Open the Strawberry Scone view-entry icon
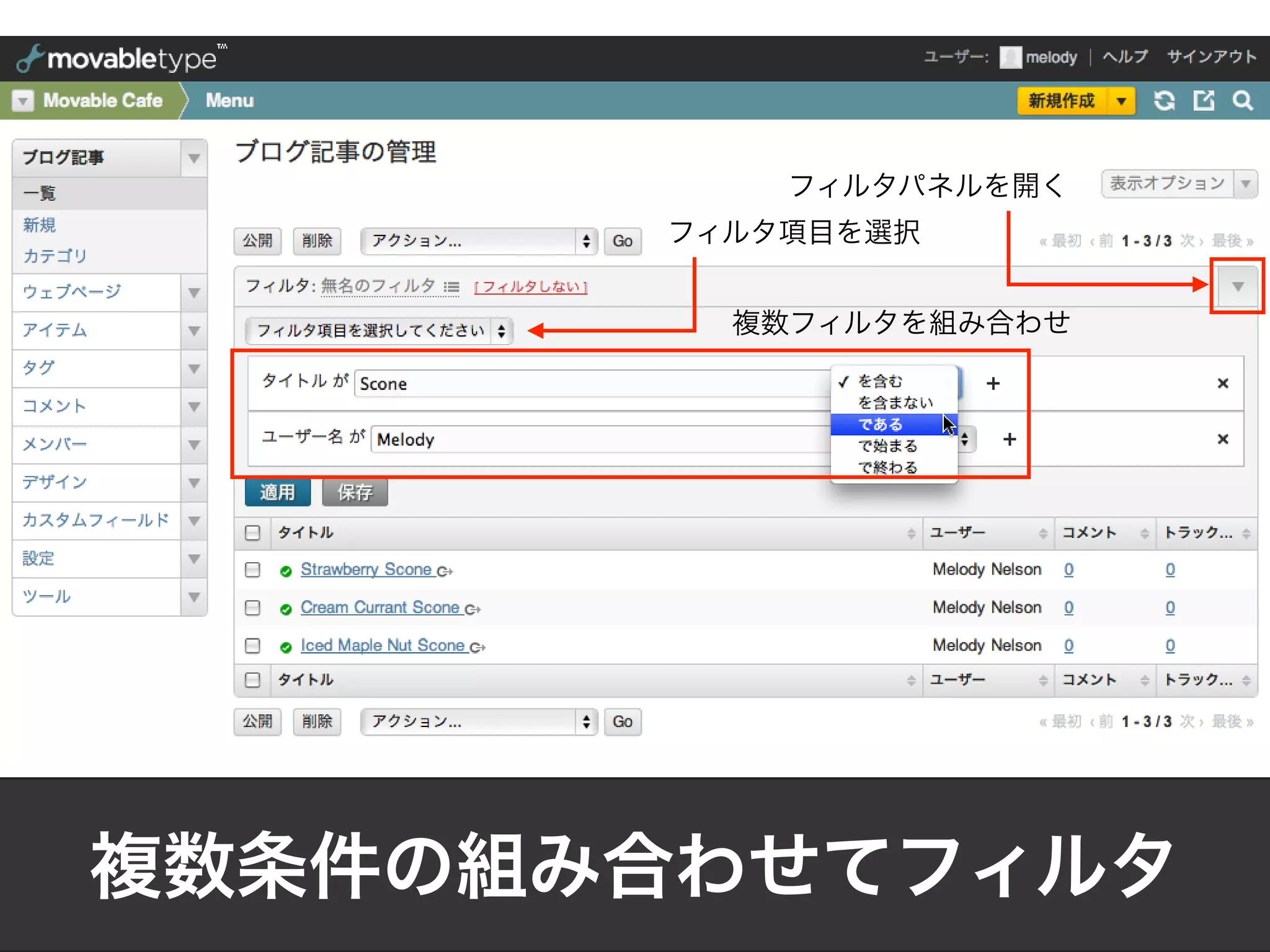The width and height of the screenshot is (1270, 952). tap(445, 571)
